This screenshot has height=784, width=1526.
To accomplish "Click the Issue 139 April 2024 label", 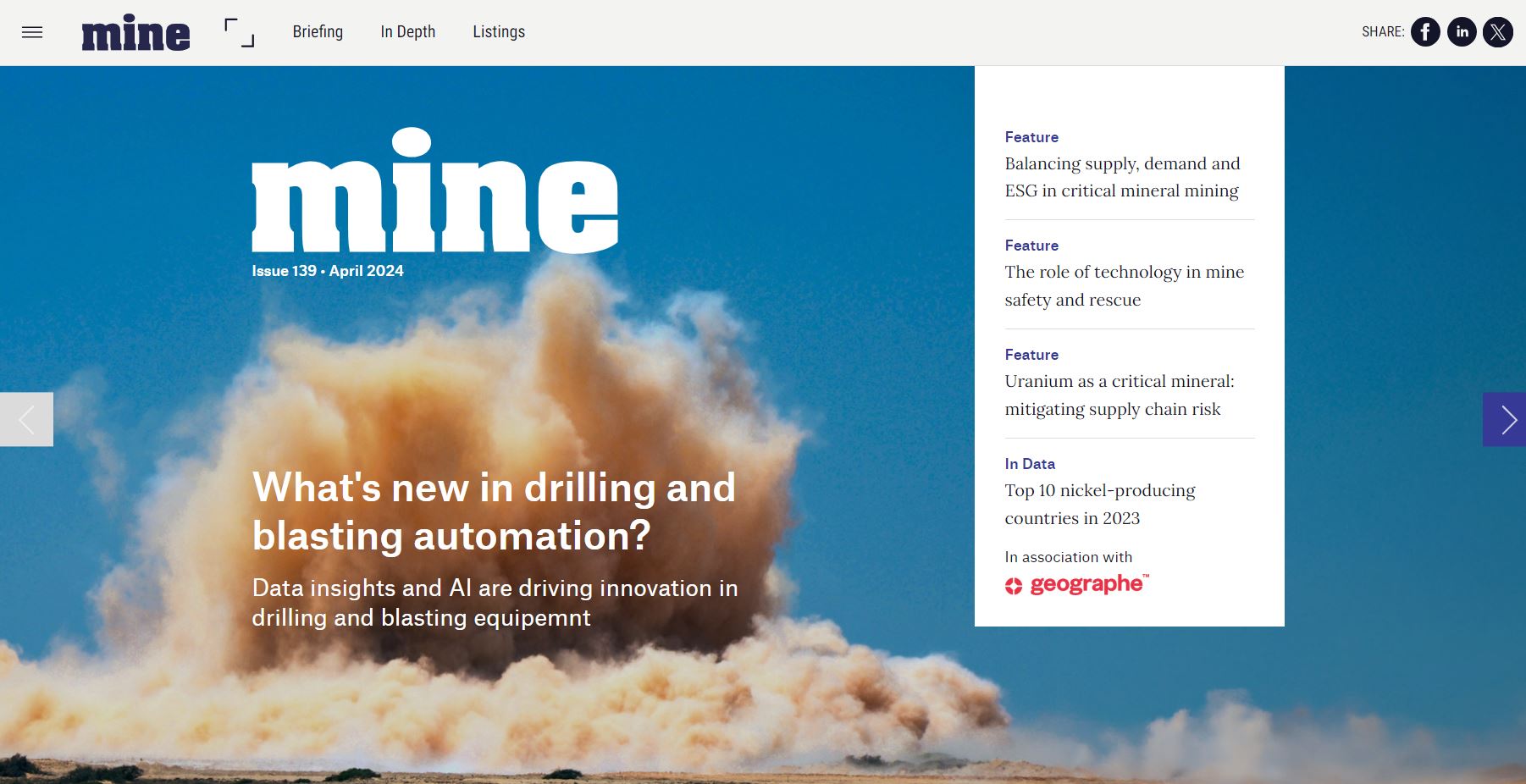I will pos(328,271).
